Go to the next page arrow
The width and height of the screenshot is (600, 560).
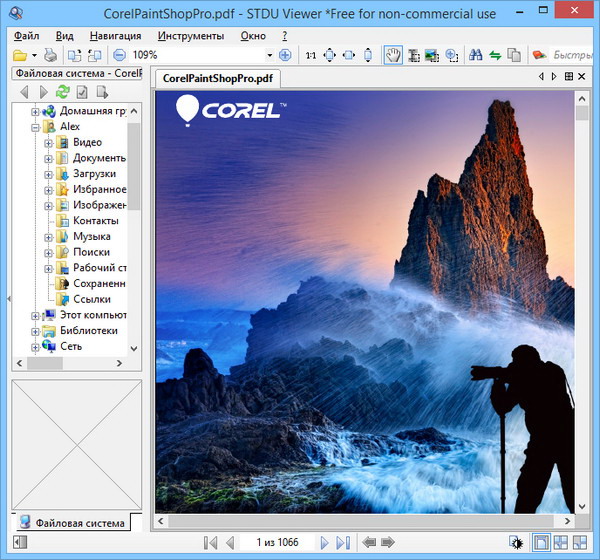(324, 542)
